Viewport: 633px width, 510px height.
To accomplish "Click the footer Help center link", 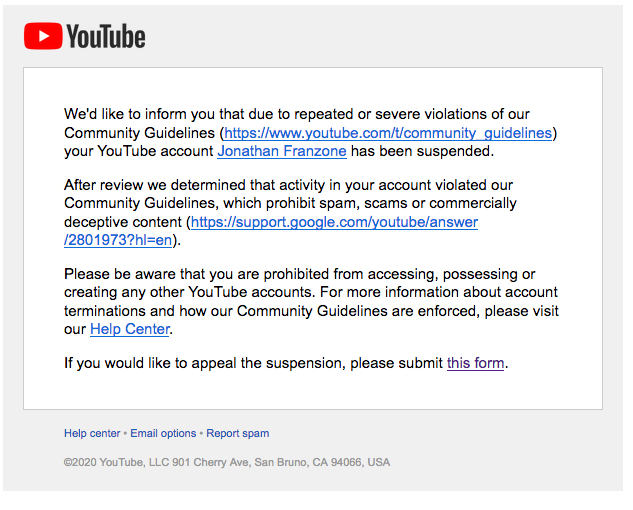I will tap(92, 433).
